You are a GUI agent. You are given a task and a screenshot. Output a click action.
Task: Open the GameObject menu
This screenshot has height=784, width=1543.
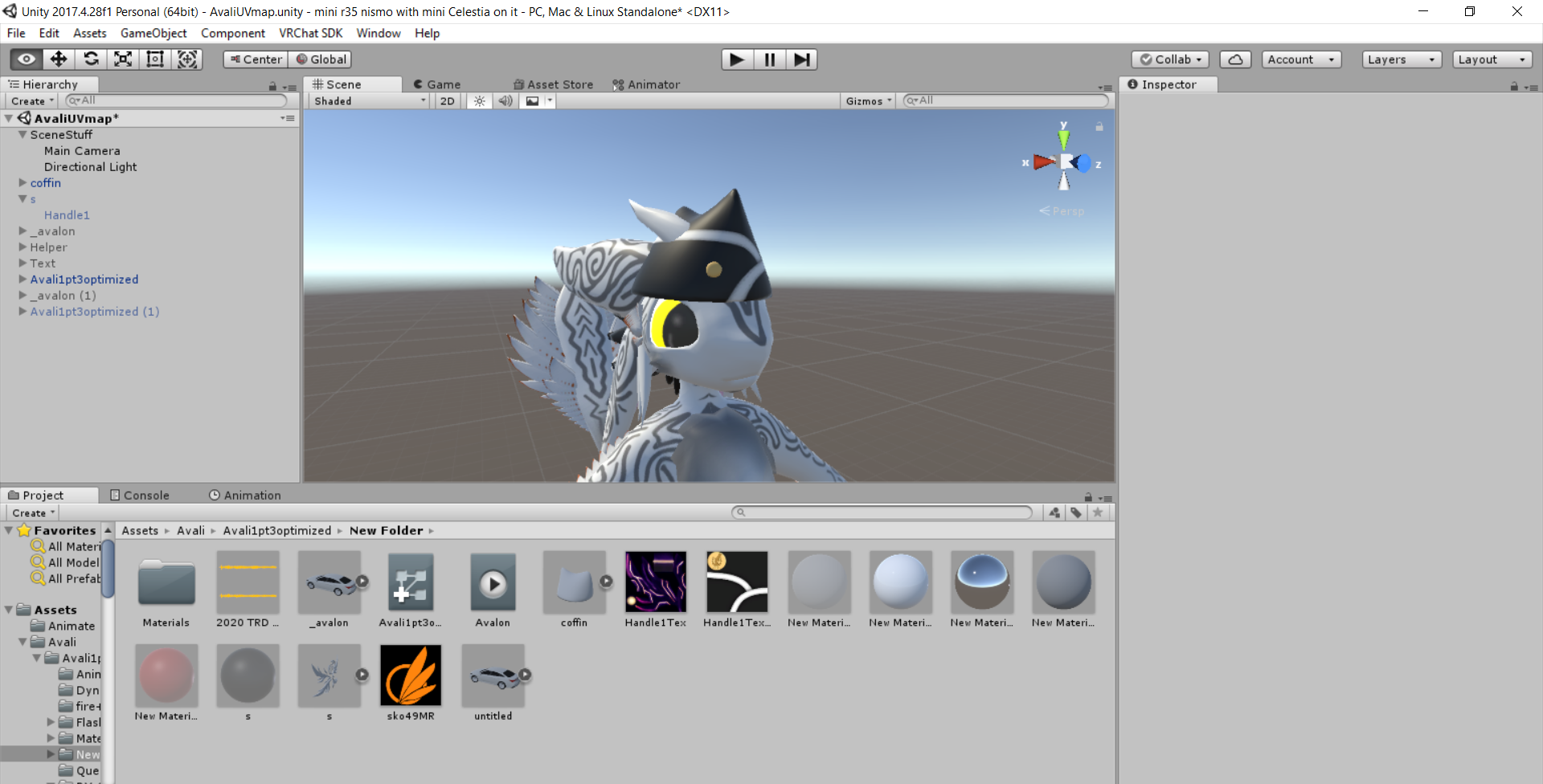(x=153, y=33)
